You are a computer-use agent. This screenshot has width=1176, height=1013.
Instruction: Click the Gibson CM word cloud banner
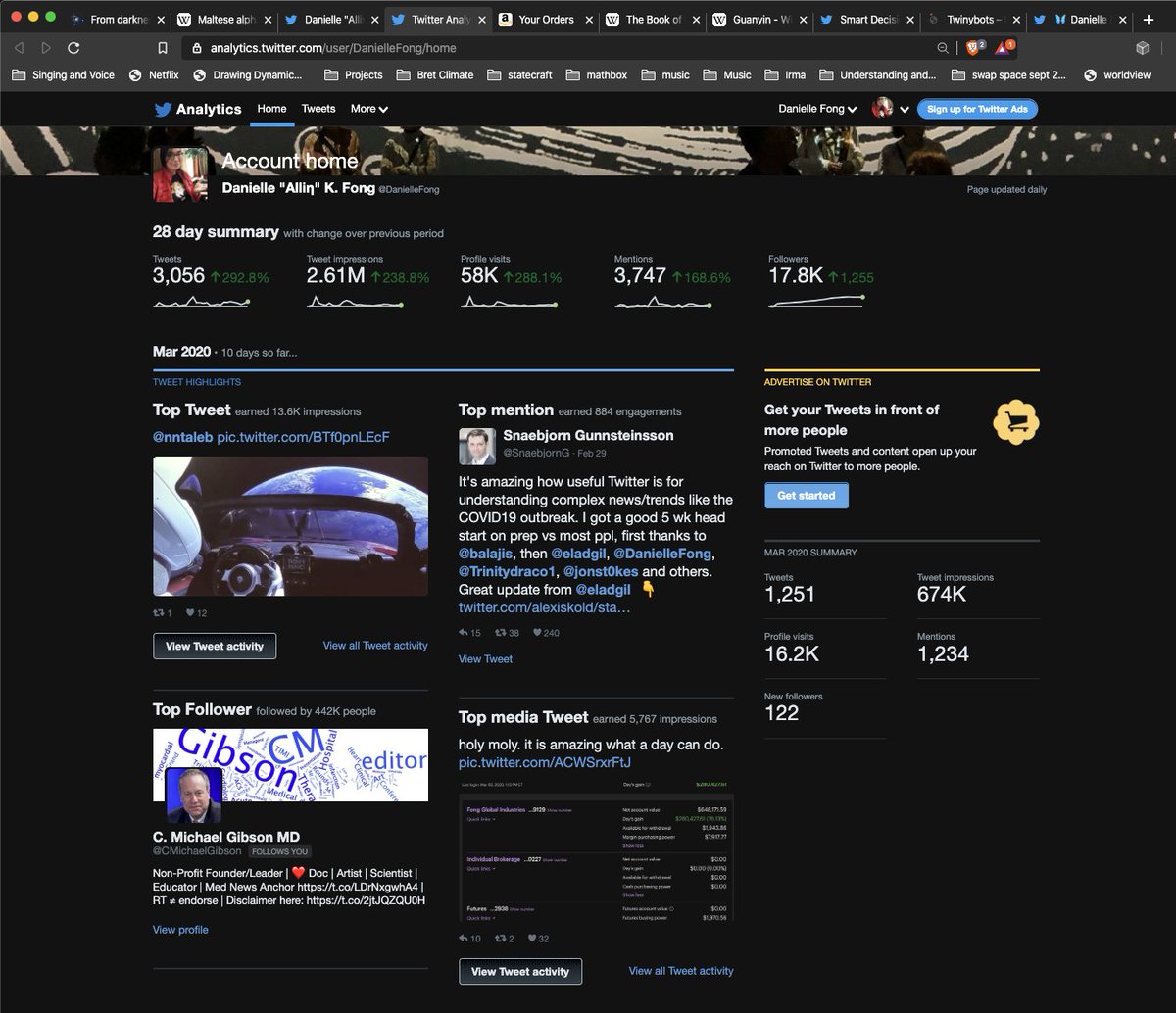click(290, 763)
